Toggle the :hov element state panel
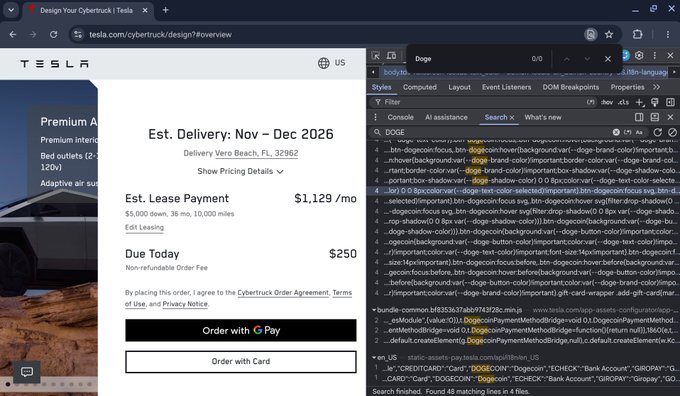Screen dimensions: 680x396 [x=607, y=102]
